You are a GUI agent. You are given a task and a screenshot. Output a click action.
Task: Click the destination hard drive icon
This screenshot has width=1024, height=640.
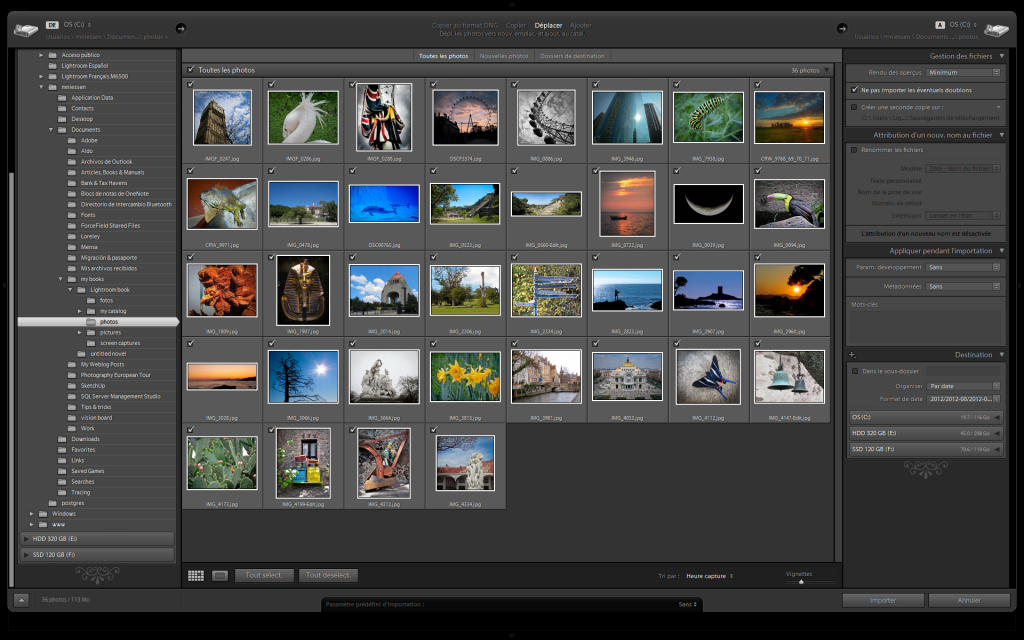pos(996,29)
